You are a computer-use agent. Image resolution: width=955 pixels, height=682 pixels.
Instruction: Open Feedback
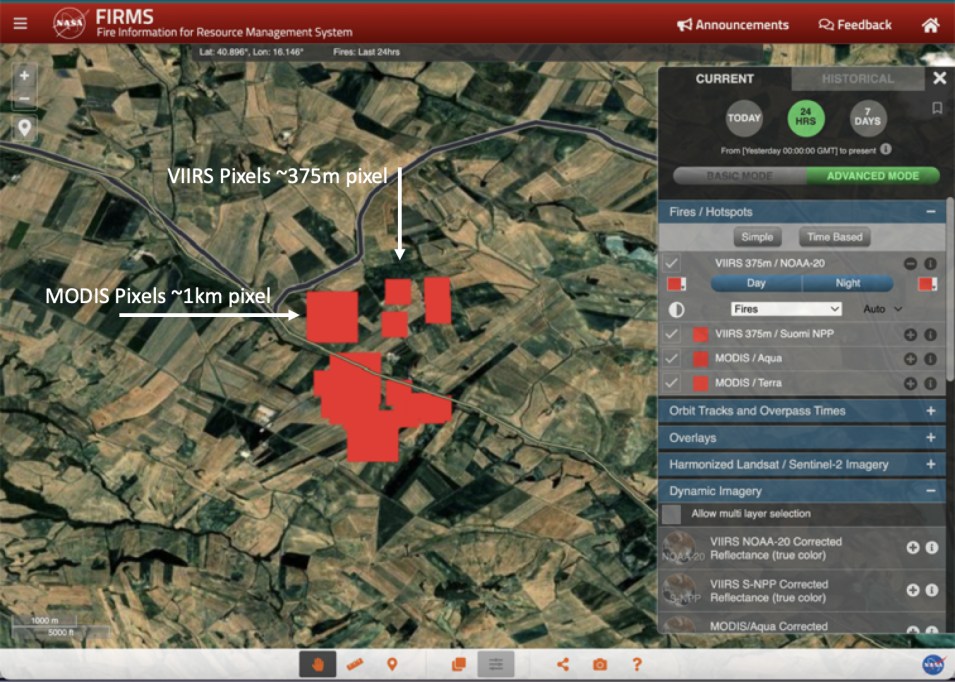point(855,25)
